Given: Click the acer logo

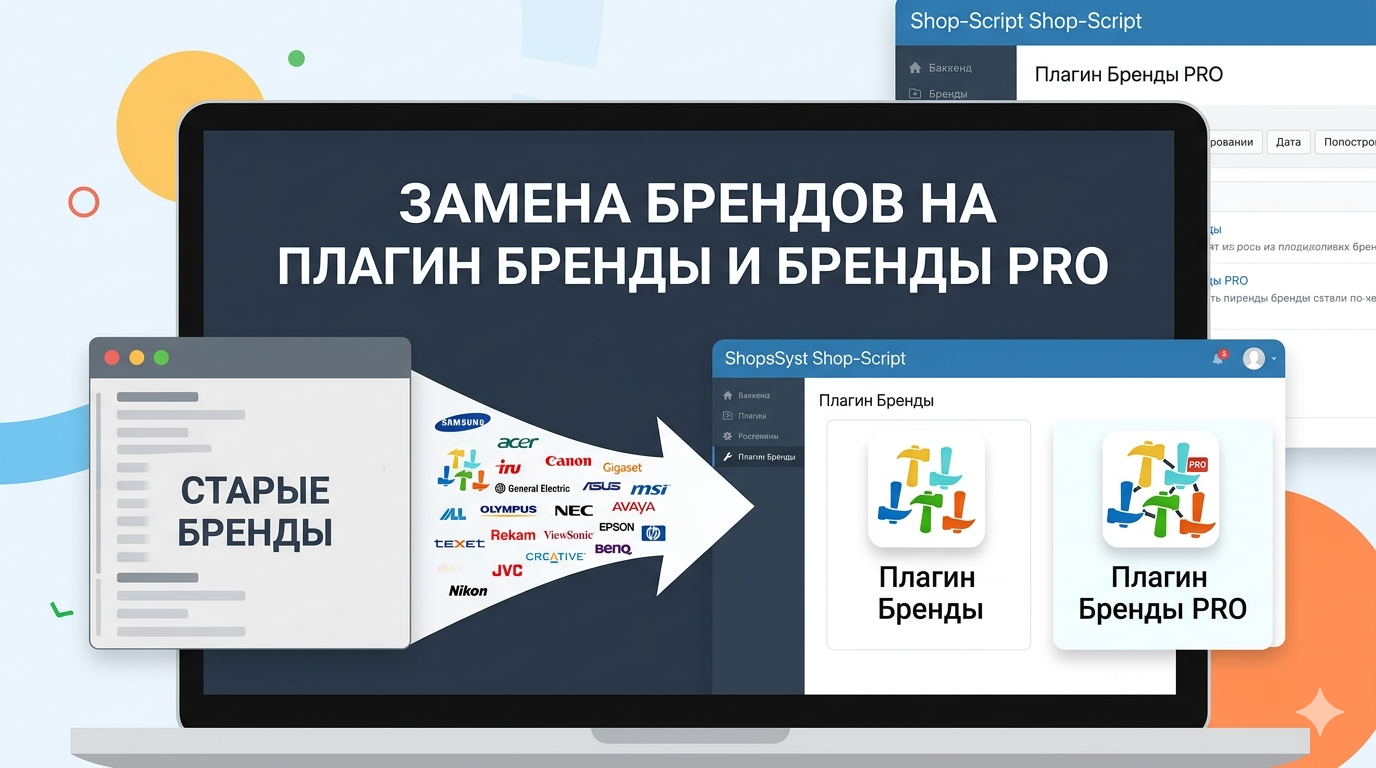Looking at the screenshot, I should click(x=518, y=442).
